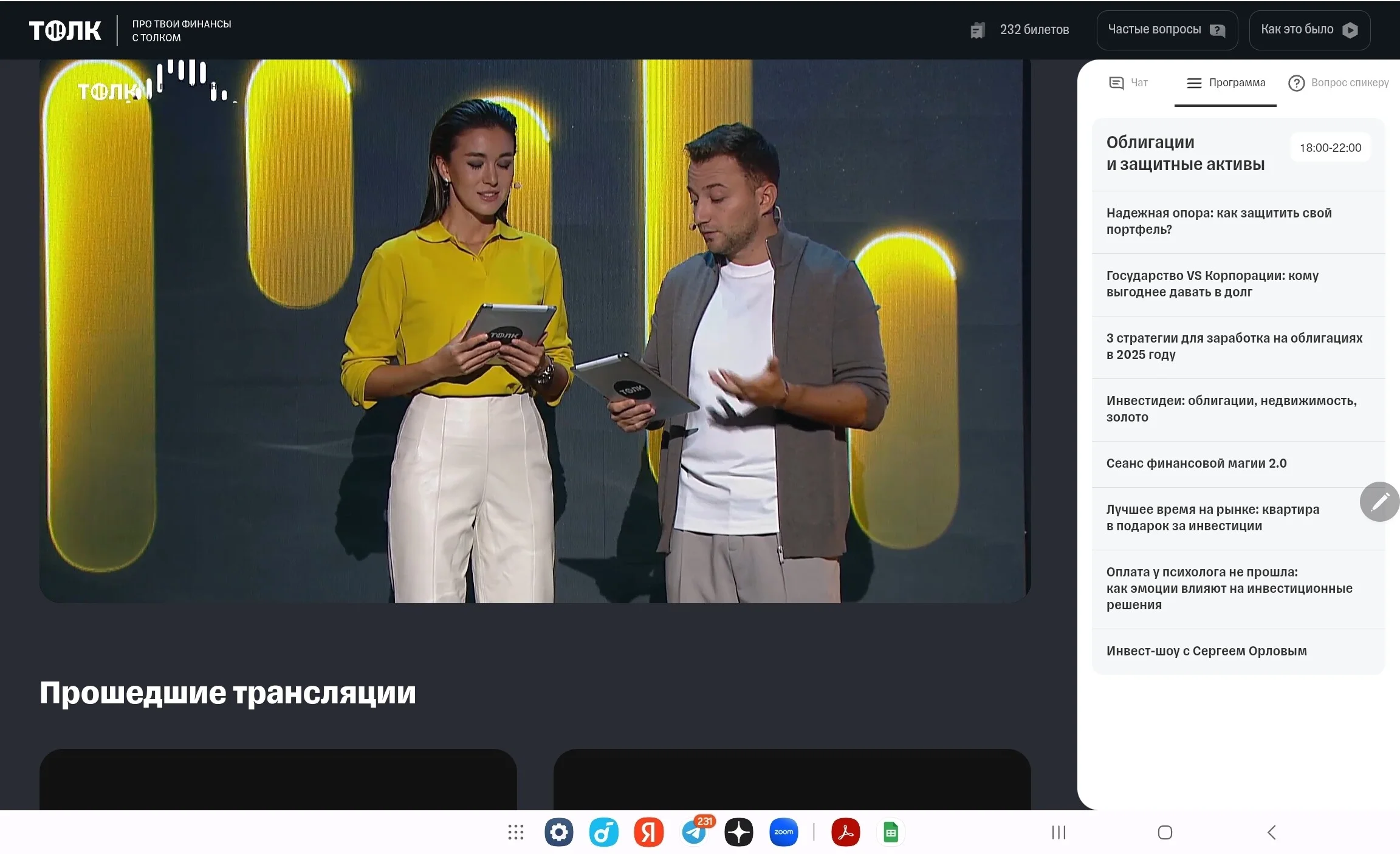Switch to the Чат tab
This screenshot has width=1400, height=854.
[x=1128, y=83]
